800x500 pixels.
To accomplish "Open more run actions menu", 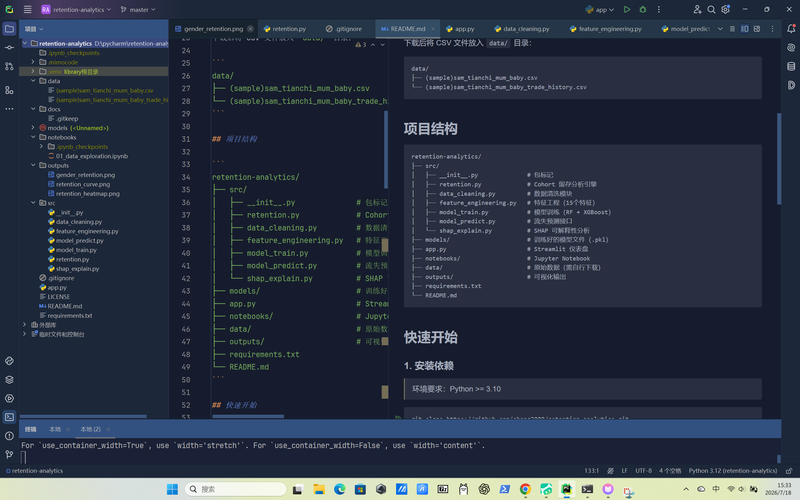I will pos(659,9).
